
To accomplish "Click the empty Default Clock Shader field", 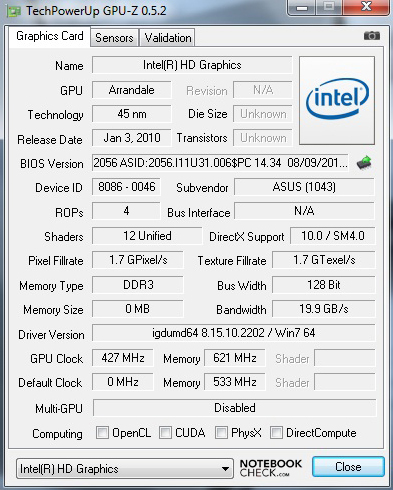I will [x=345, y=382].
